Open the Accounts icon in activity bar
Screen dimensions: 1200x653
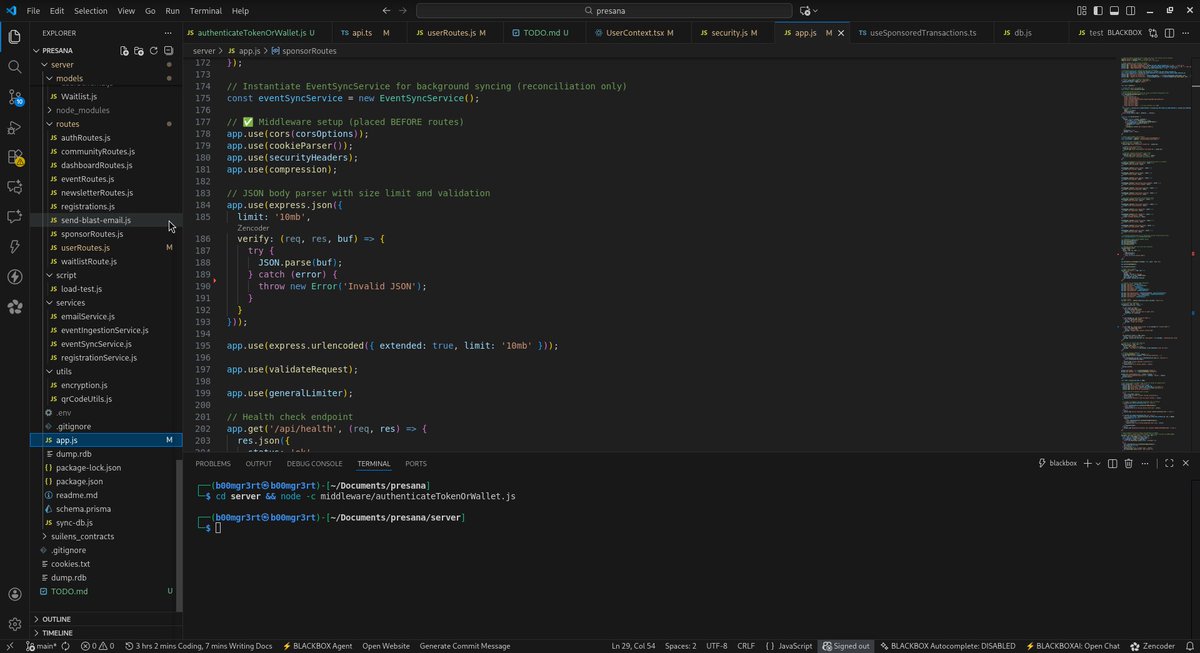point(15,594)
